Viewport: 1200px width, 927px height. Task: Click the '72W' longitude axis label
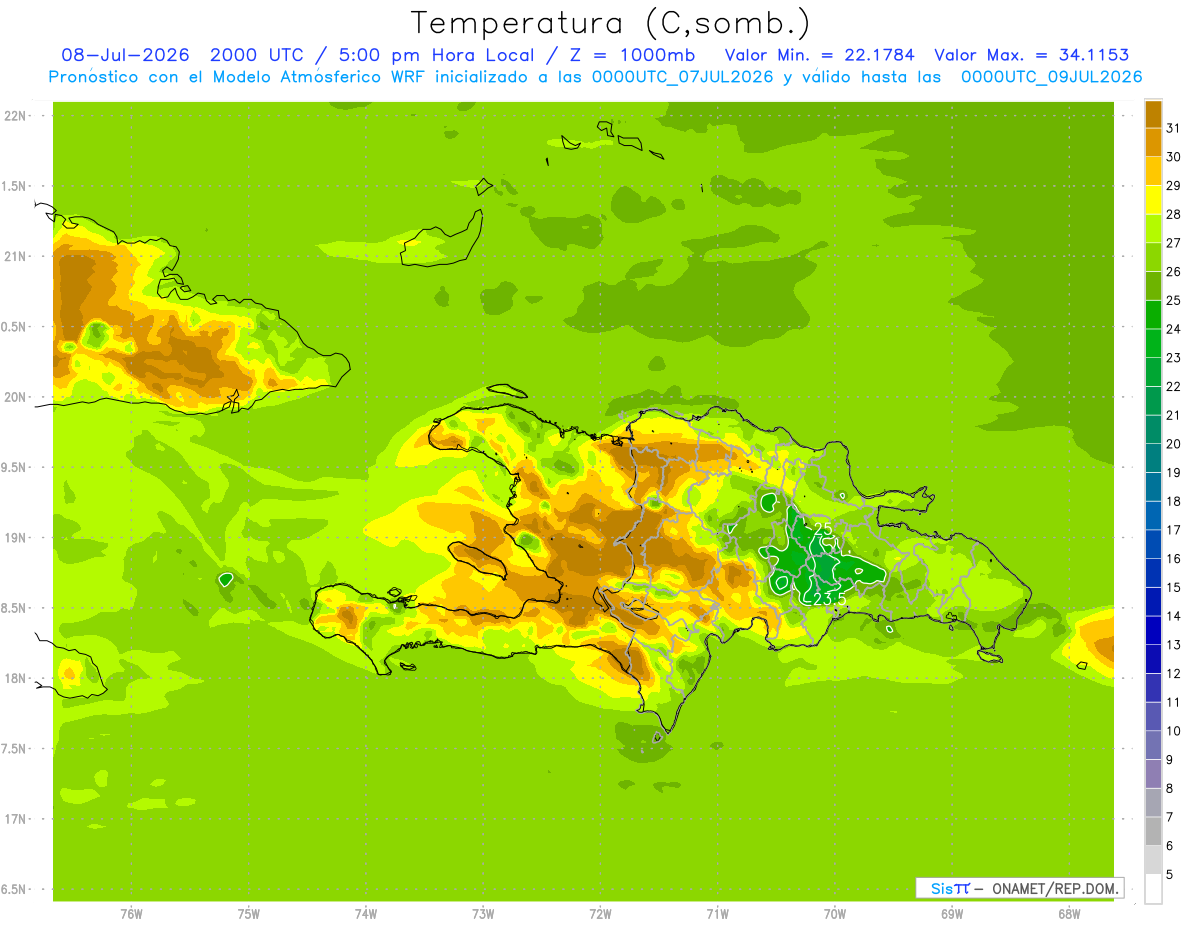tap(600, 914)
